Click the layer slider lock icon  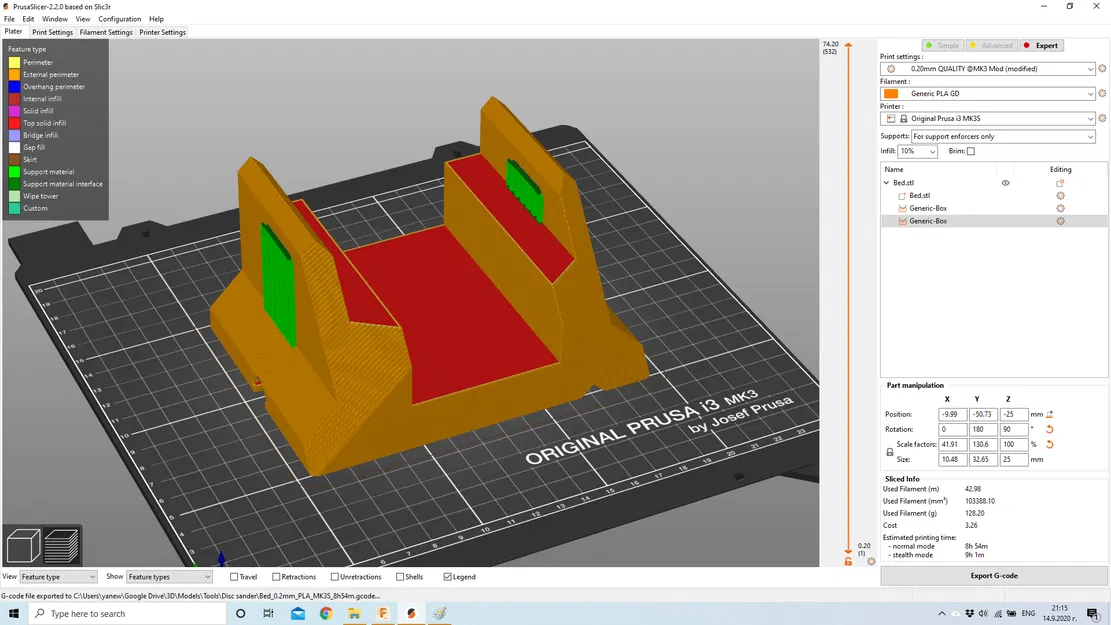(x=848, y=561)
